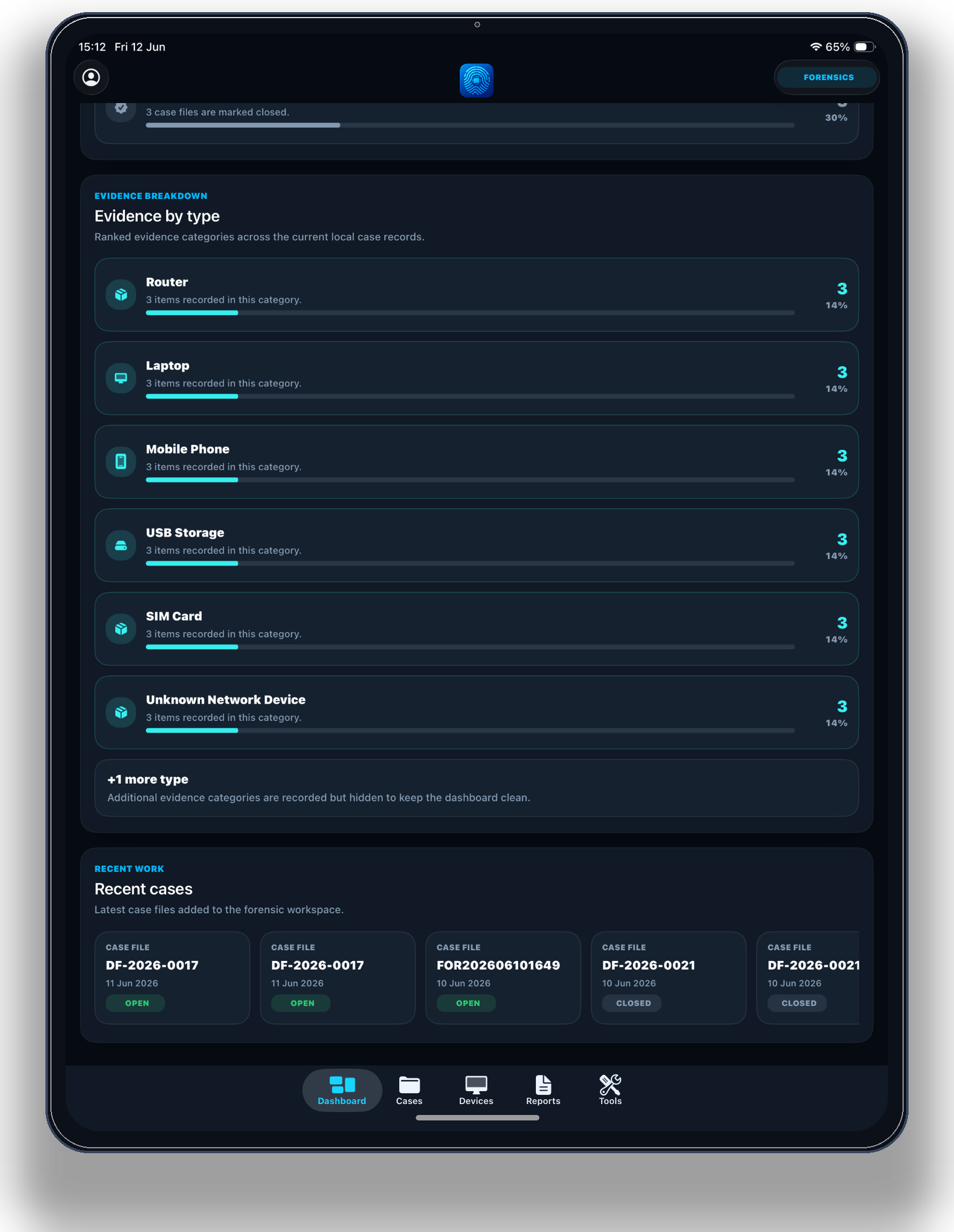This screenshot has height=1232, width=954.
Task: Tap the battery indicator icon
Action: [864, 47]
